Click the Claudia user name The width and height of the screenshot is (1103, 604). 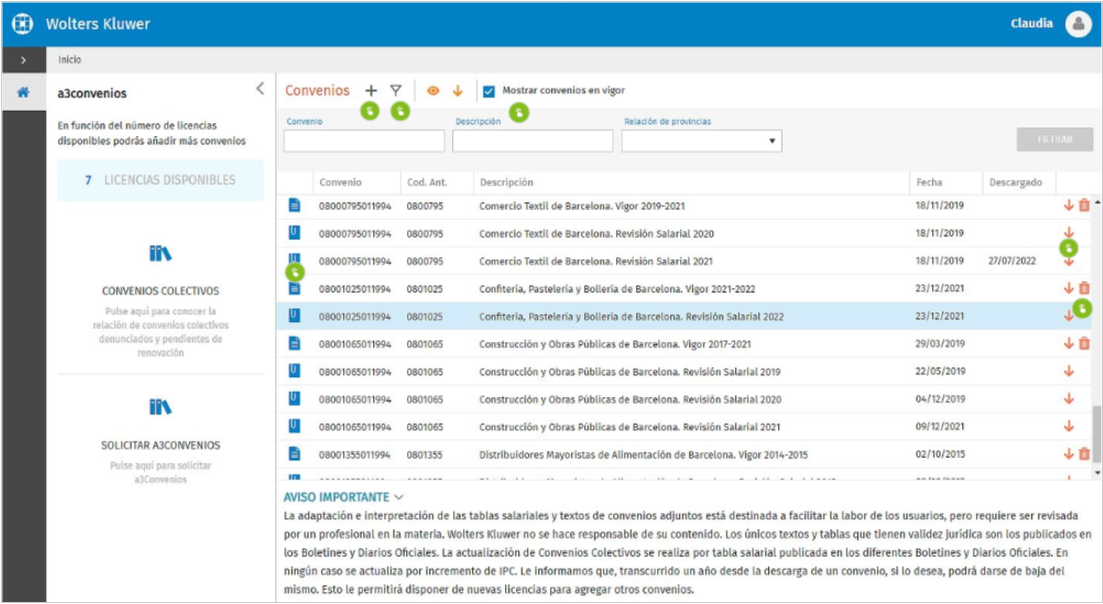click(1031, 23)
